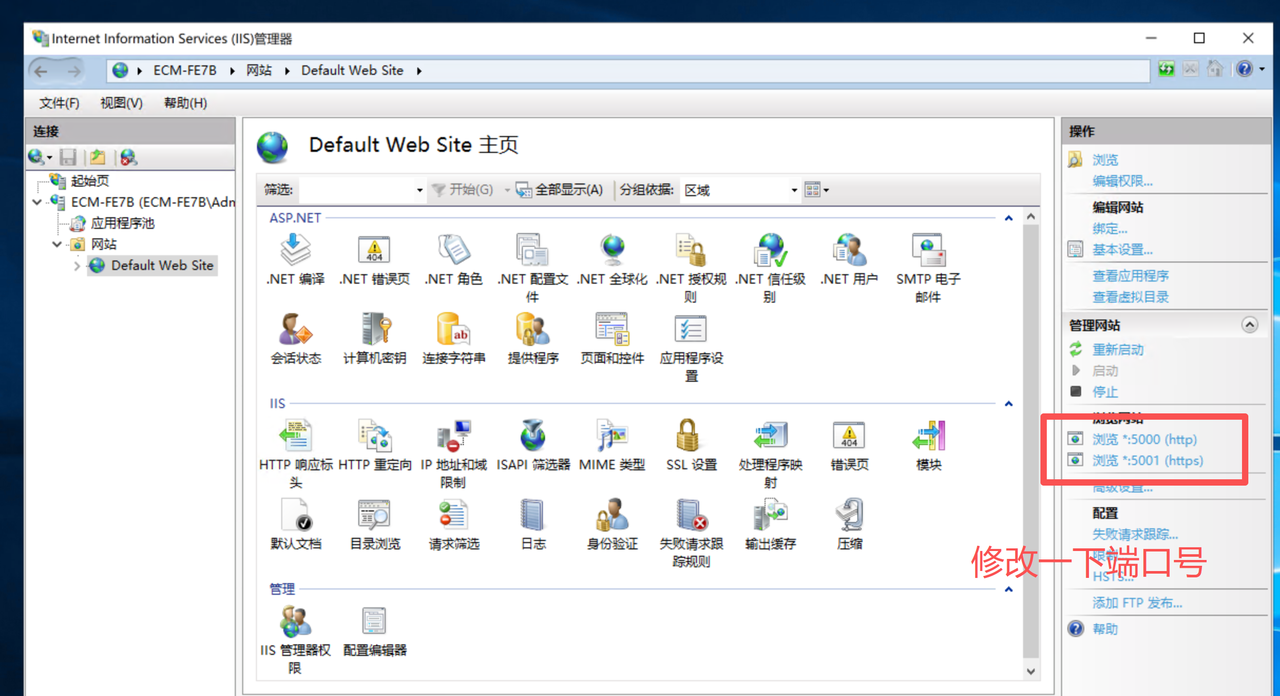Image resolution: width=1280 pixels, height=696 pixels.
Task: Collapse the 网站 tree node
Action: (x=57, y=244)
